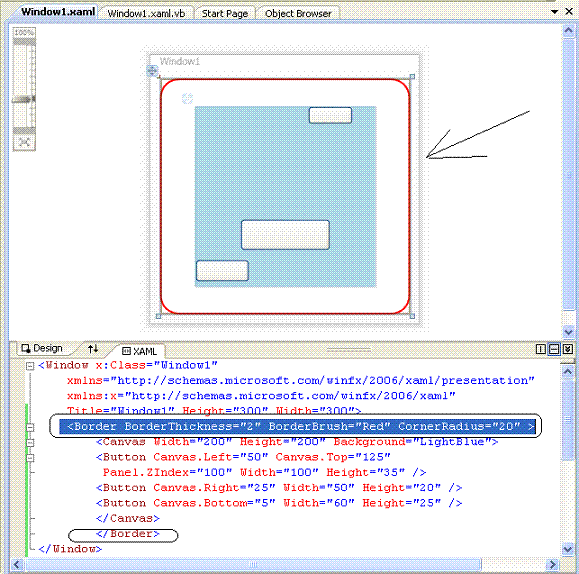The height and width of the screenshot is (574, 579).
Task: Open the Start Page tab
Action: [x=225, y=13]
